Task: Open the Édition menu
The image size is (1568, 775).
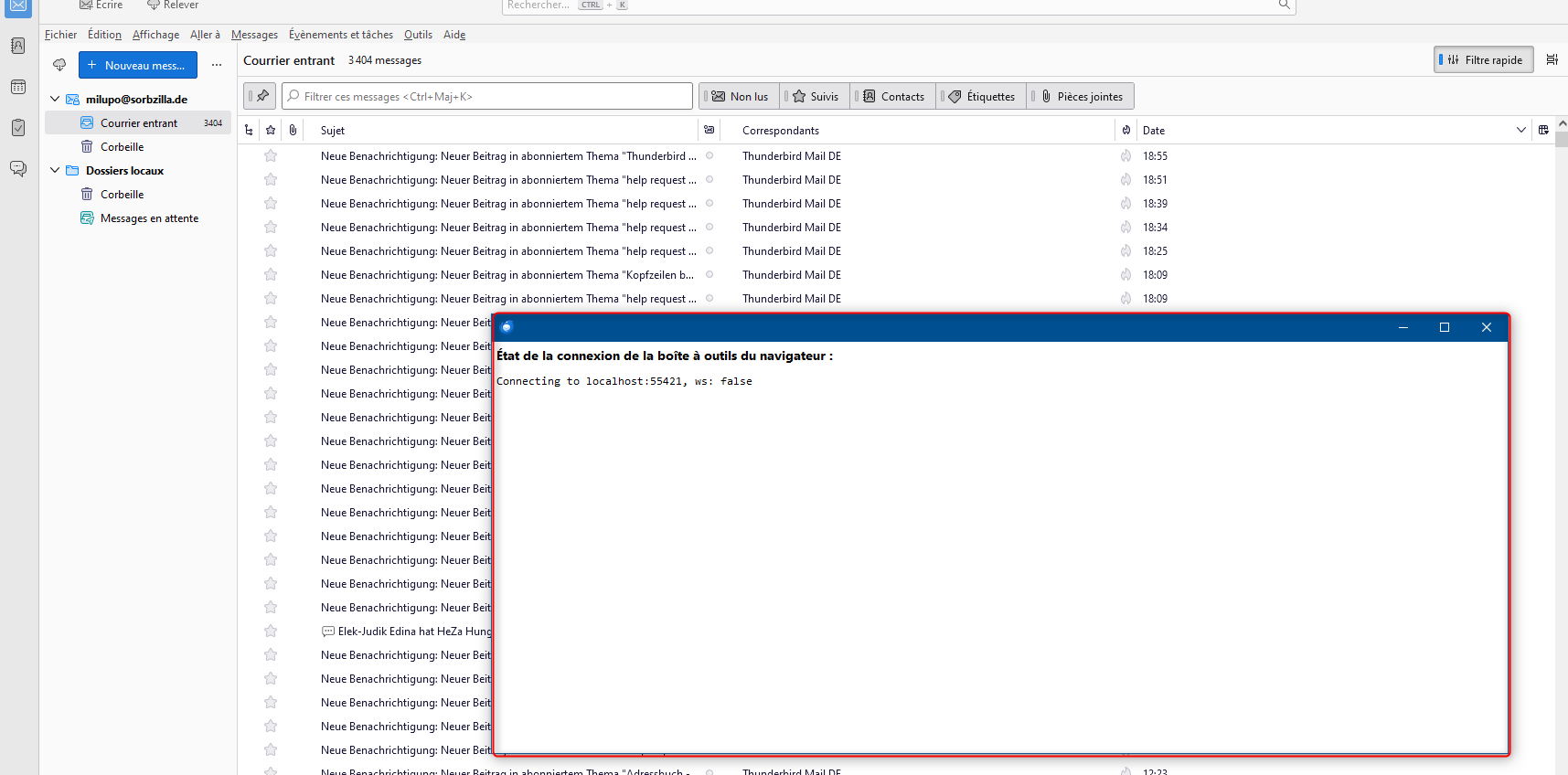Action: 104,35
